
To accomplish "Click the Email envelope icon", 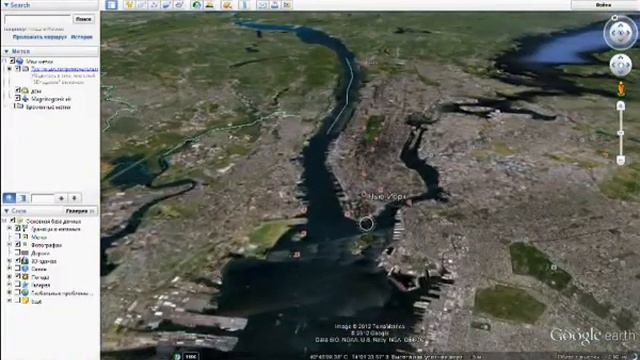I will (x=262, y=5).
